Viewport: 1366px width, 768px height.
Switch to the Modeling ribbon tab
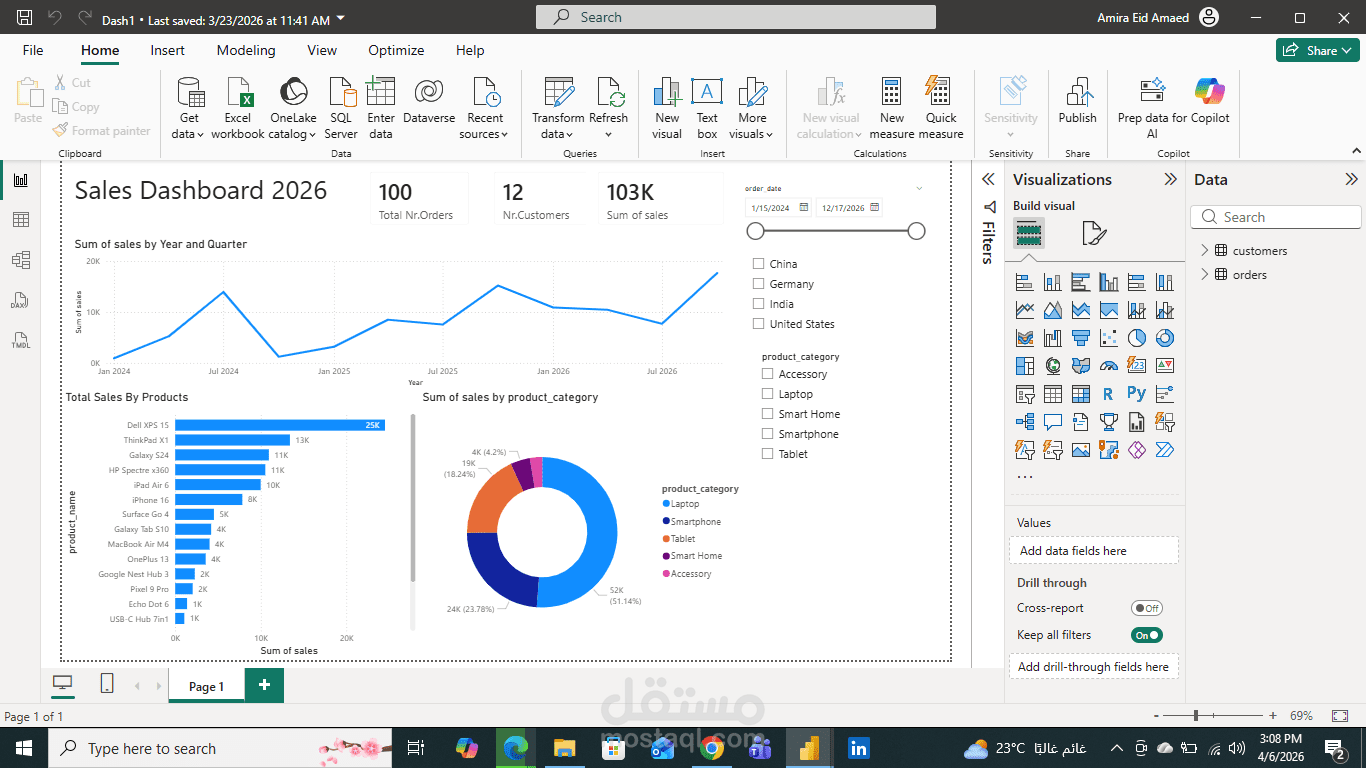[x=246, y=50]
